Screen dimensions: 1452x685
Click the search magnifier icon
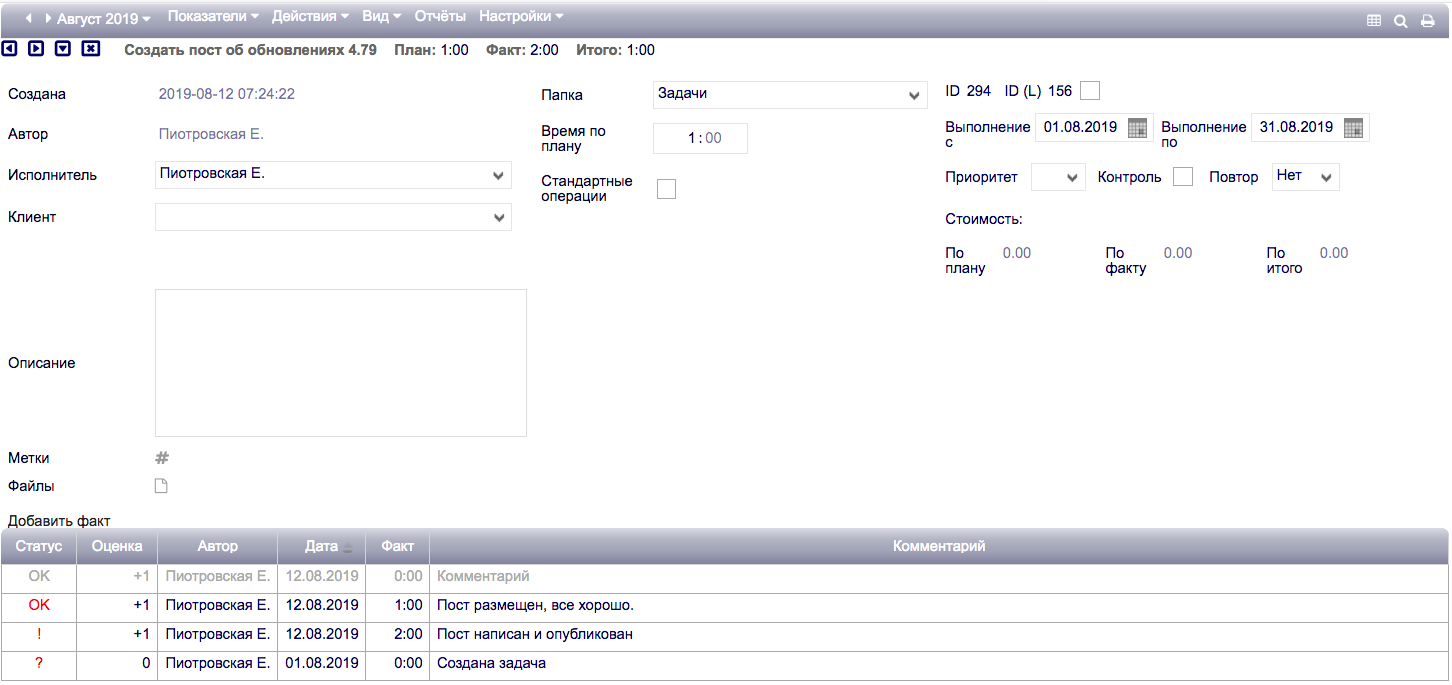click(x=1401, y=20)
